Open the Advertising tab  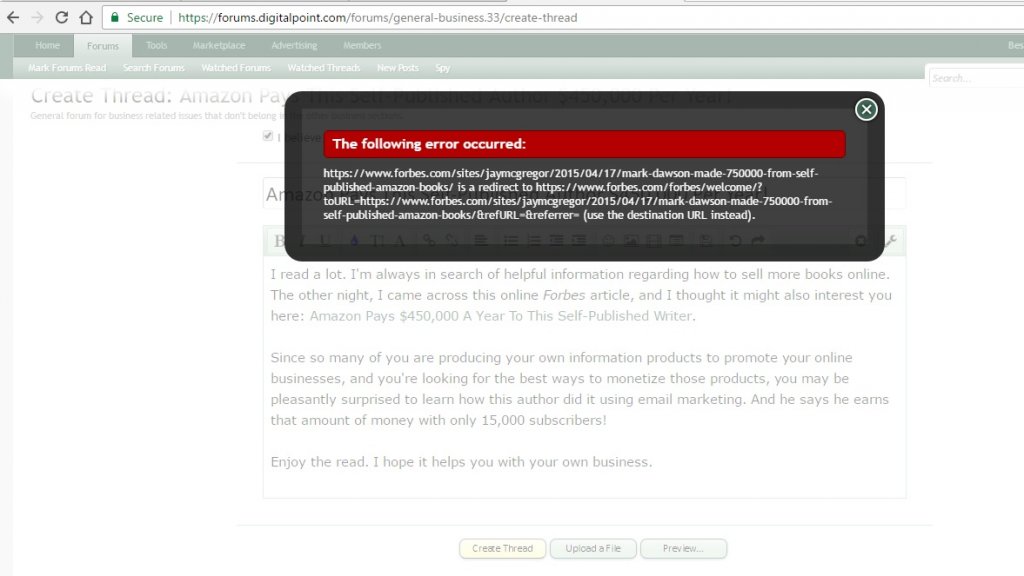point(294,46)
